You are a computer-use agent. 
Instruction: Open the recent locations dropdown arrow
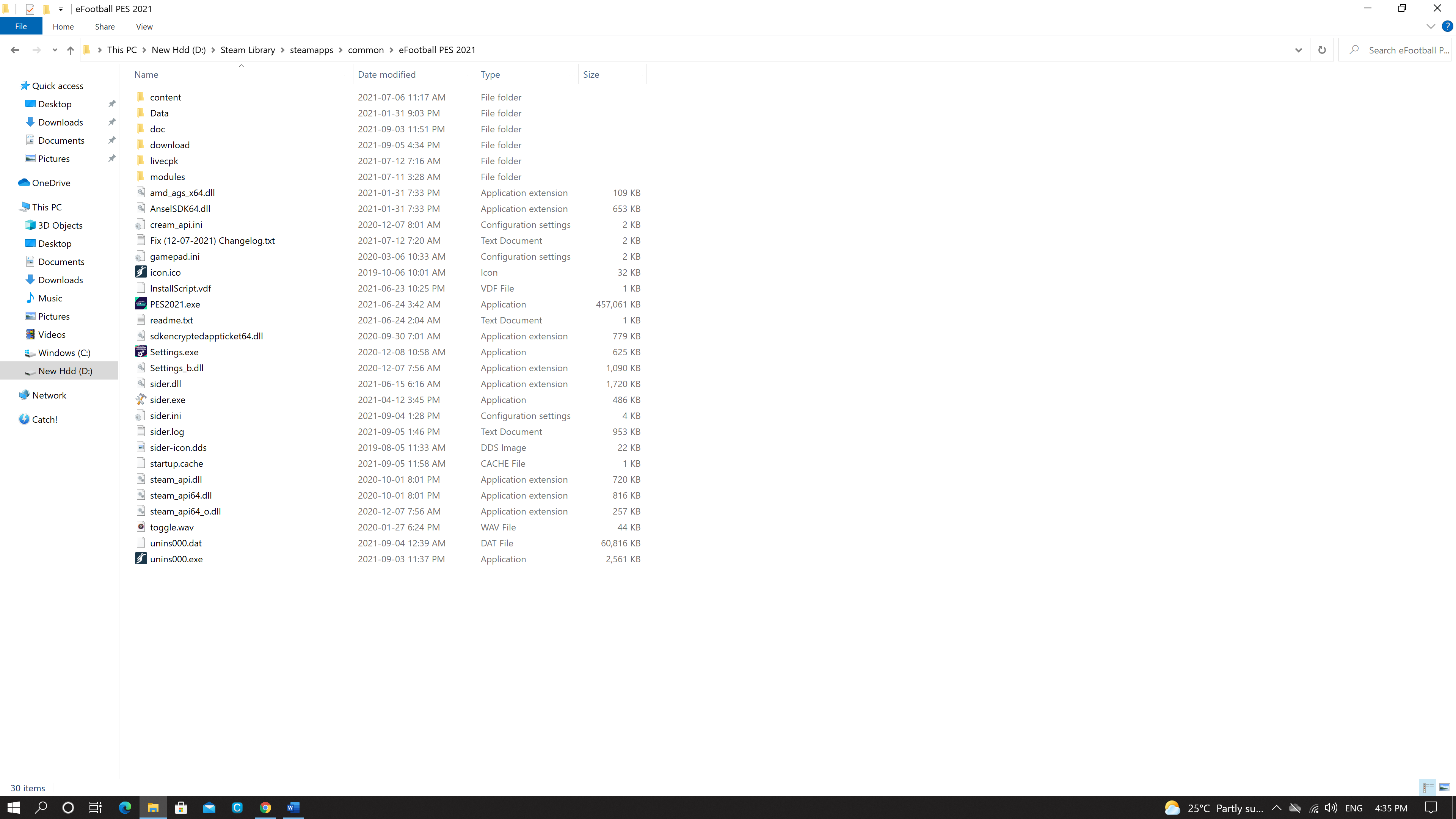(x=54, y=50)
